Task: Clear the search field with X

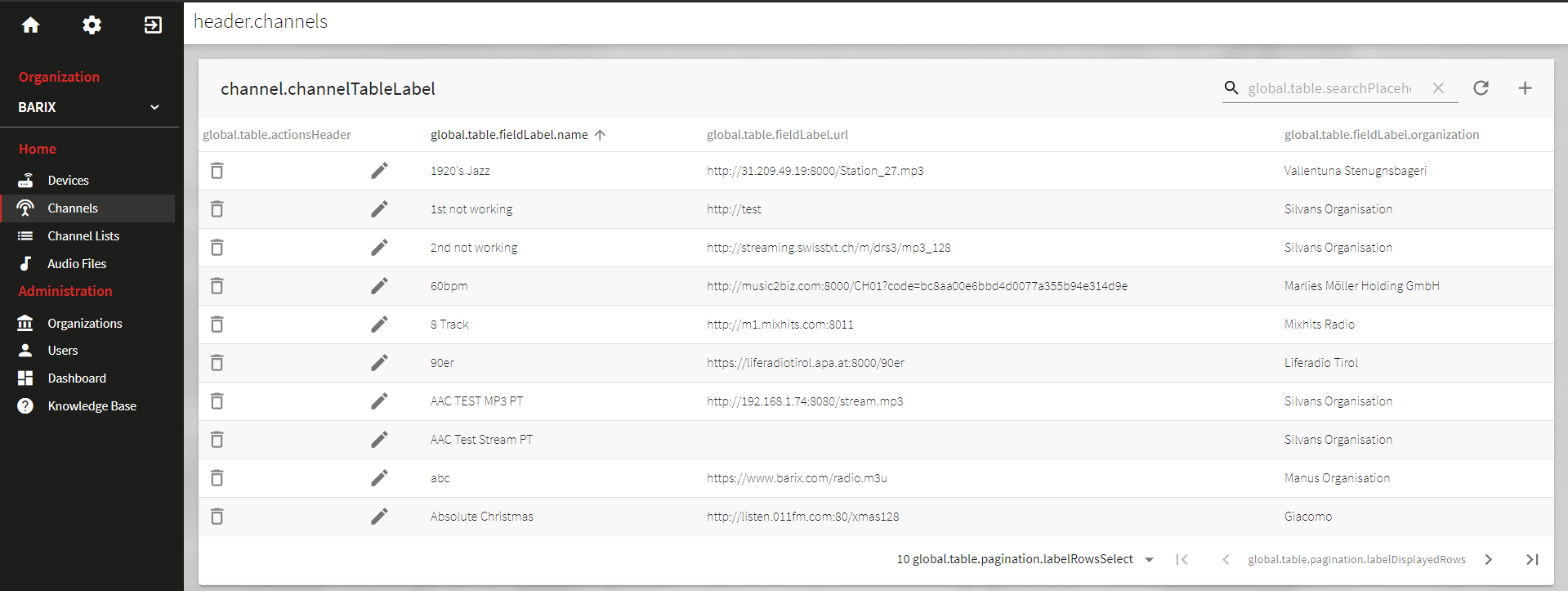Action: click(1438, 88)
